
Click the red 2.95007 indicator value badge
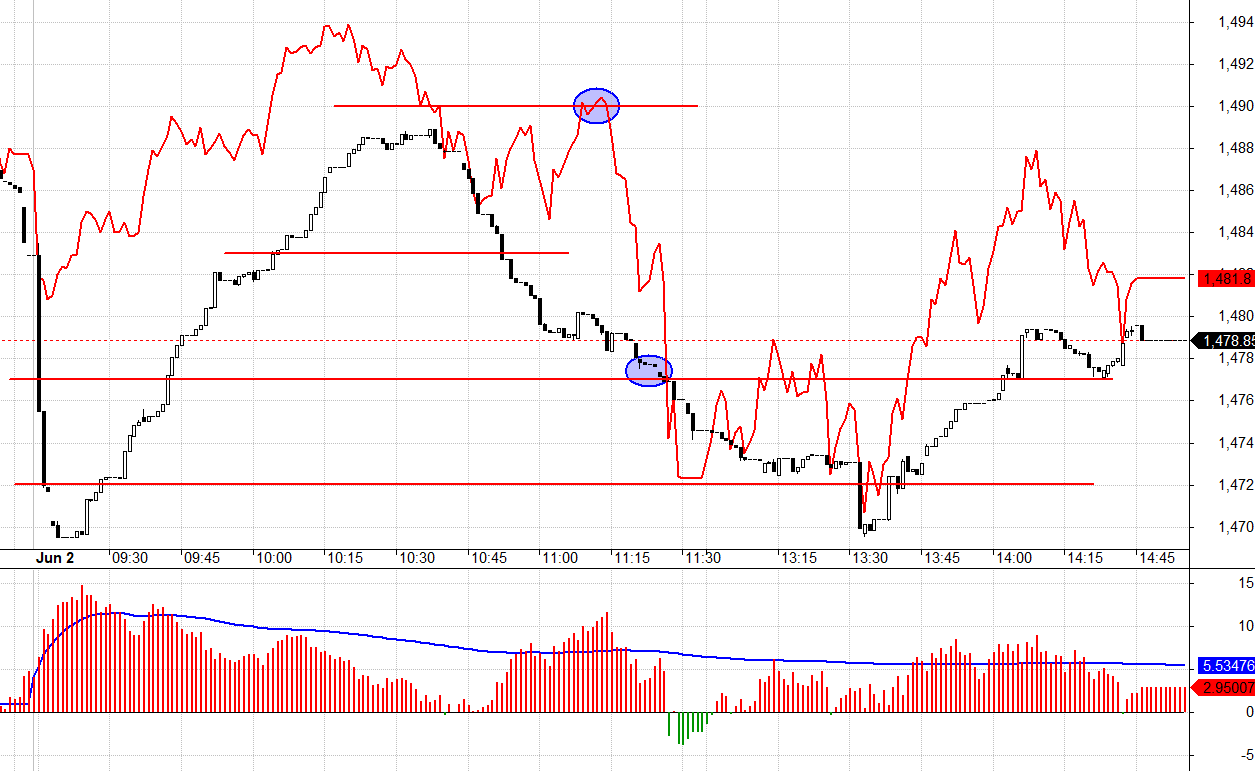(x=1225, y=688)
